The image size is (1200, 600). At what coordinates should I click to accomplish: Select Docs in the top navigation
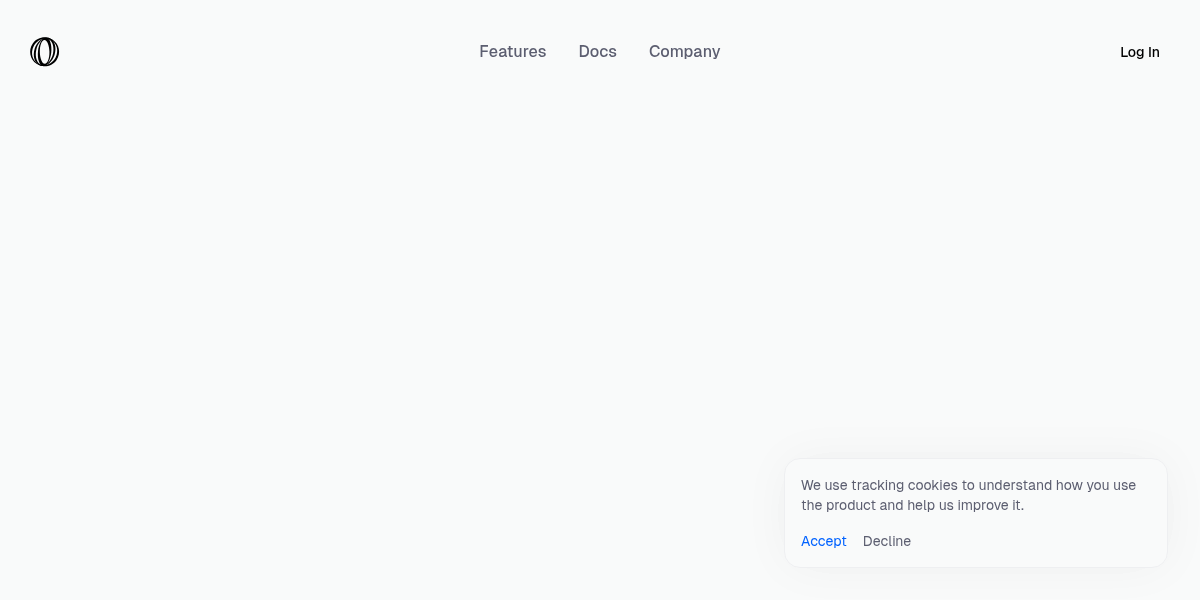tap(597, 52)
